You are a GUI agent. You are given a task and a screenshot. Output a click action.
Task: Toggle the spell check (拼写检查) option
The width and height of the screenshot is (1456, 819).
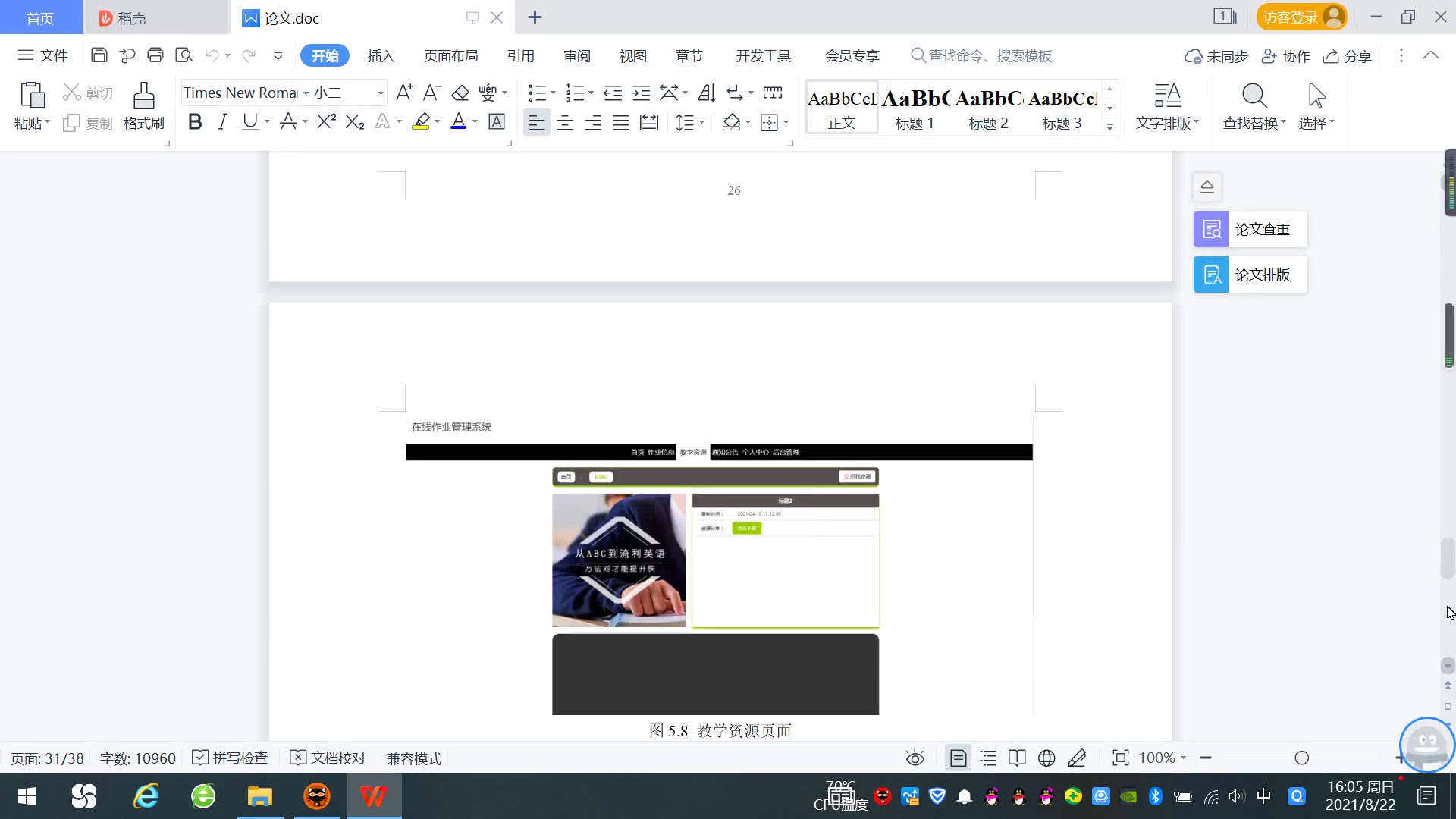tap(231, 758)
